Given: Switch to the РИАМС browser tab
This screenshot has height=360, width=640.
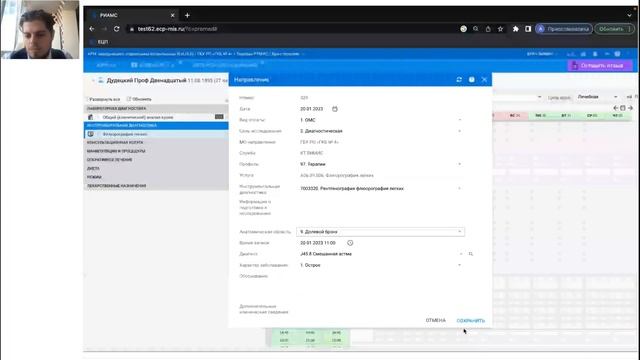Looking at the screenshot, I should (133, 16).
